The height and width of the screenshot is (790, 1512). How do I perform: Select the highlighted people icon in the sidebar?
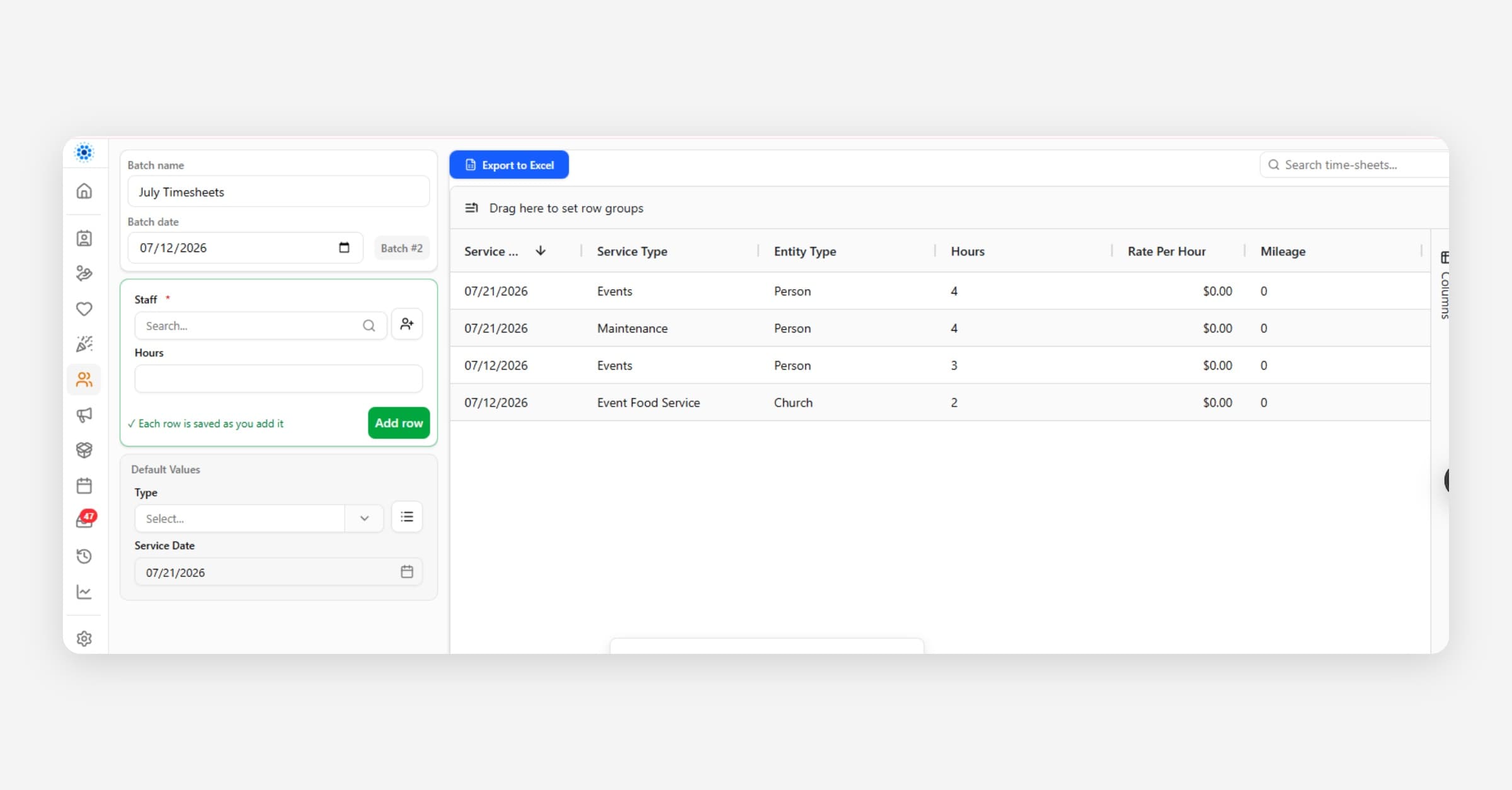tap(84, 379)
